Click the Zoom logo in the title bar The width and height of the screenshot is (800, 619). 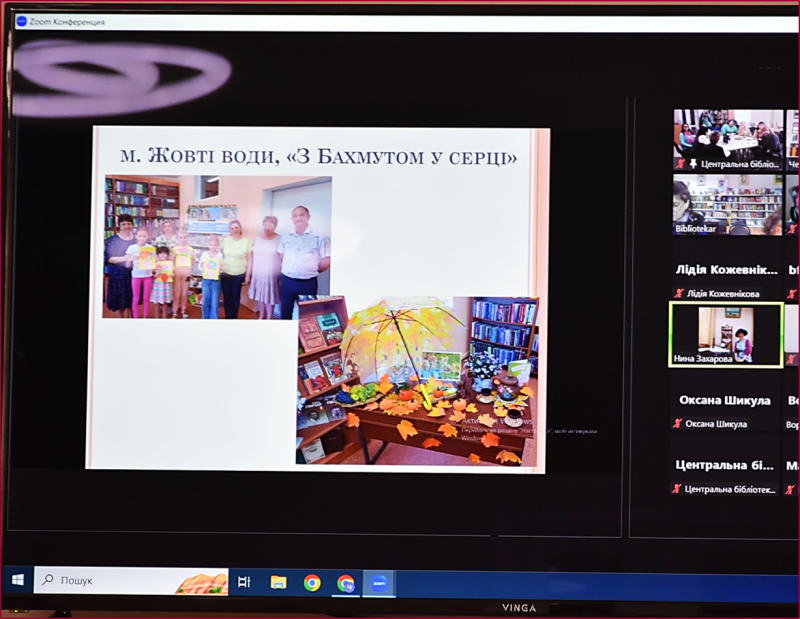coord(21,21)
